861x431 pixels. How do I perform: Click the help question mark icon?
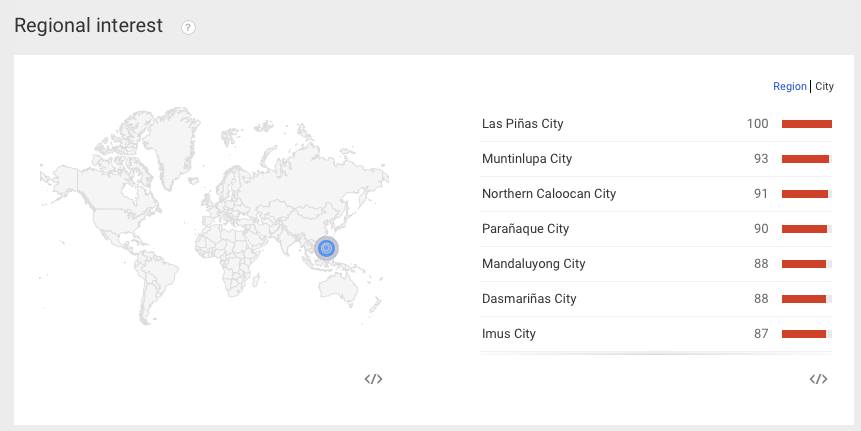point(188,28)
